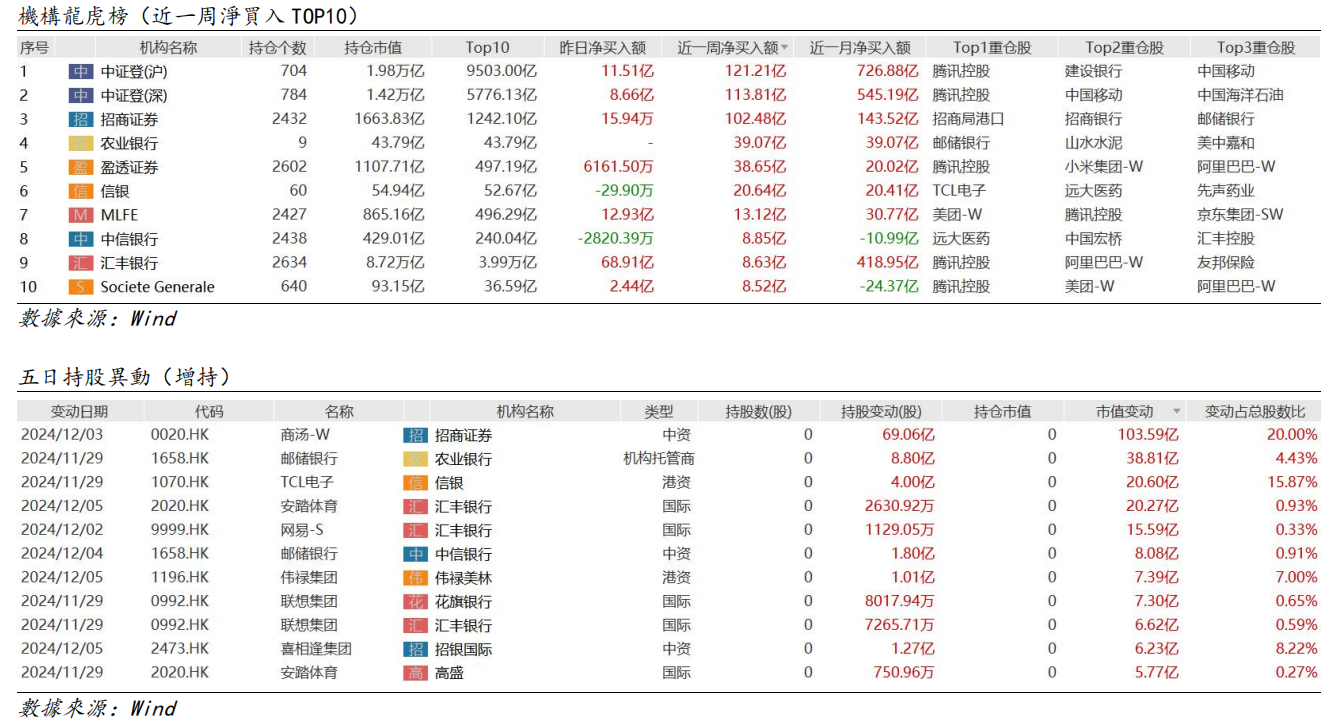Click the 招商证券 icon in the 商汤-W row
The height and width of the screenshot is (723, 1330).
point(415,435)
